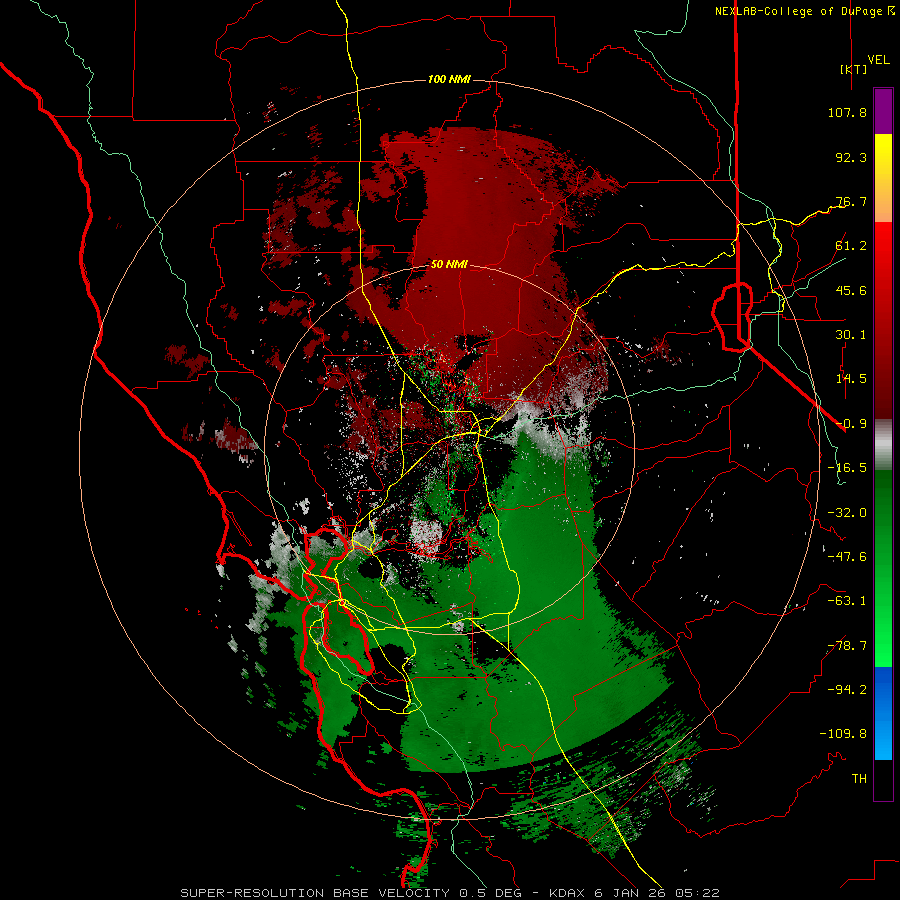The width and height of the screenshot is (900, 900).
Task: Click the 76.7 legend value
Action: click(851, 201)
